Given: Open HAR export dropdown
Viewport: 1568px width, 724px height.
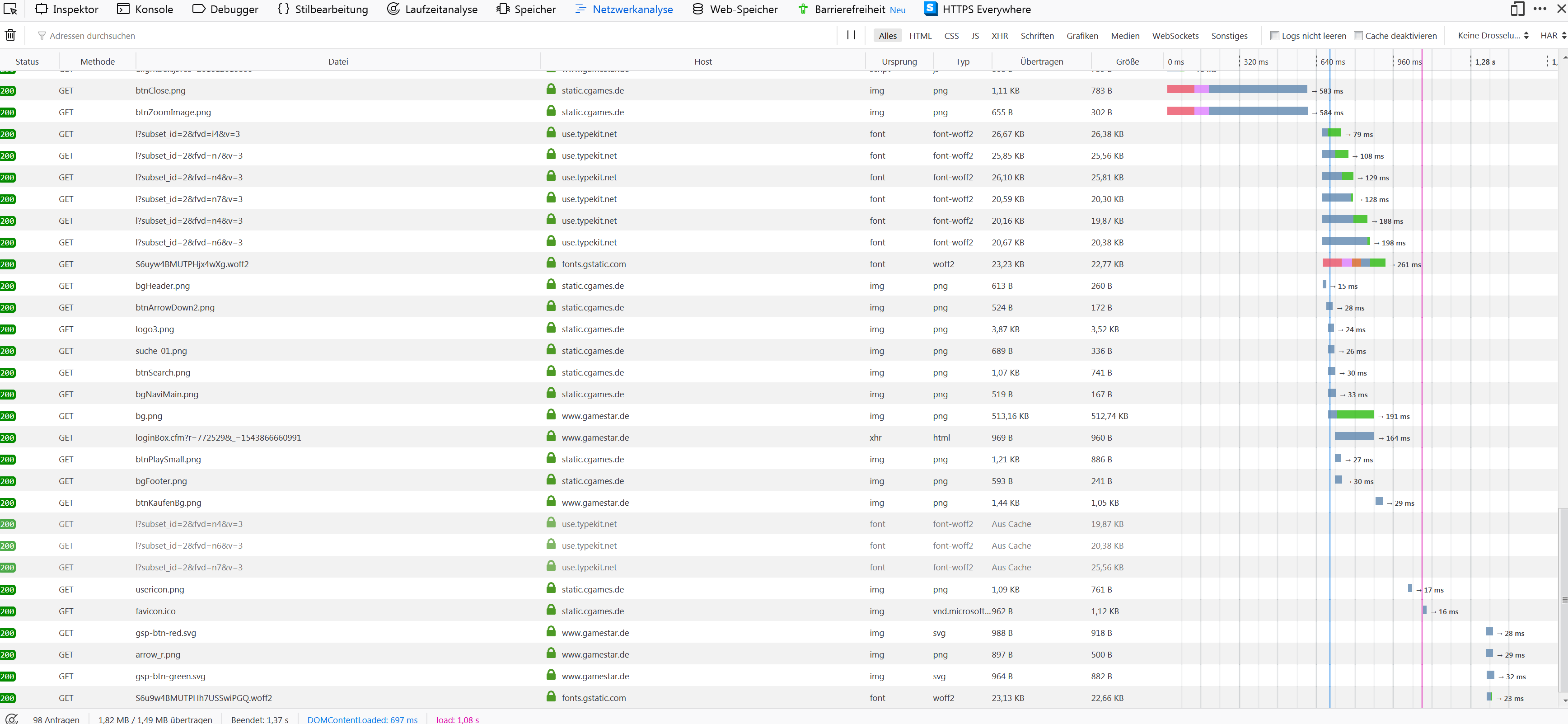Looking at the screenshot, I should click(1553, 36).
